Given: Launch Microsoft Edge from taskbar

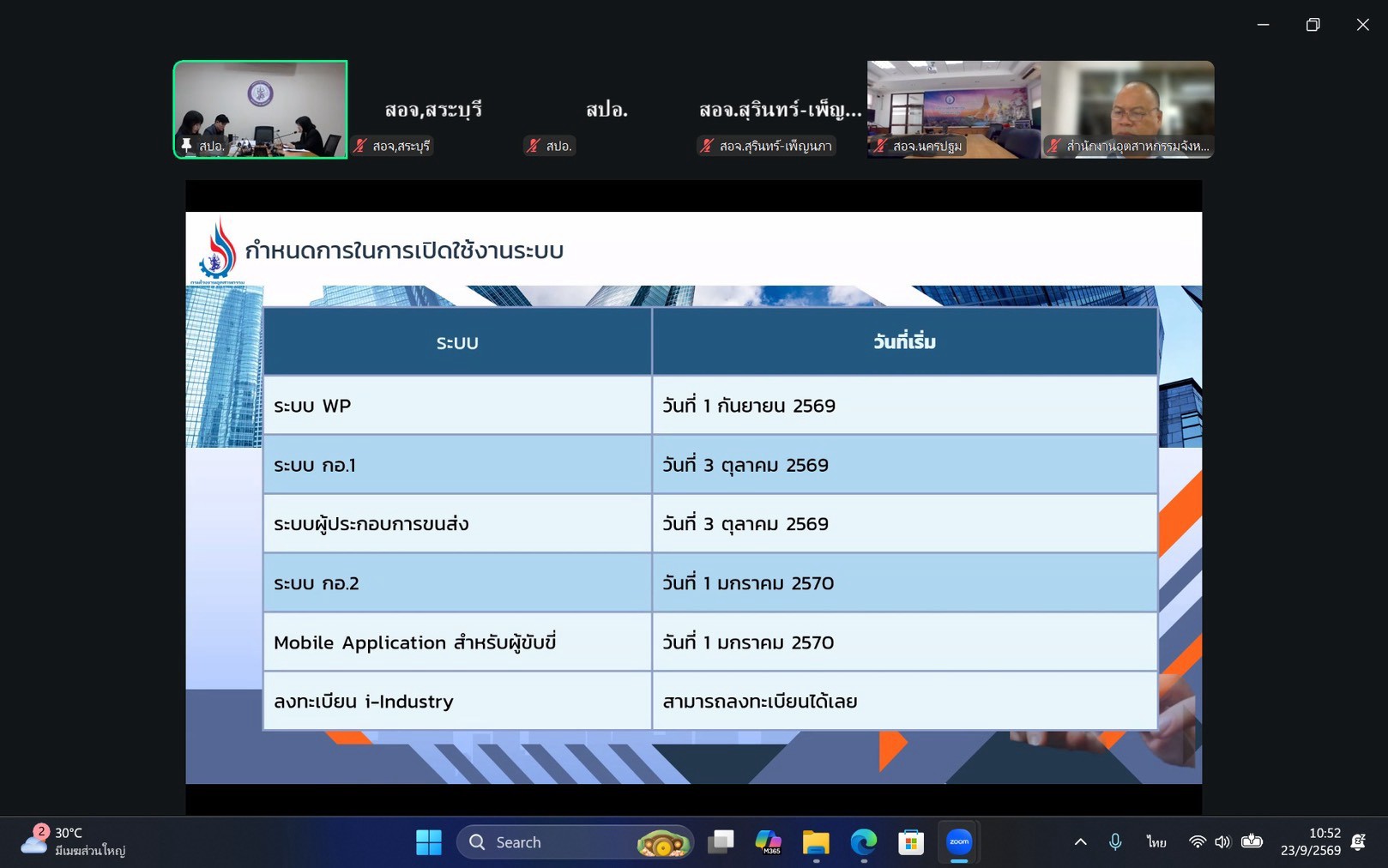Looking at the screenshot, I should click(863, 842).
